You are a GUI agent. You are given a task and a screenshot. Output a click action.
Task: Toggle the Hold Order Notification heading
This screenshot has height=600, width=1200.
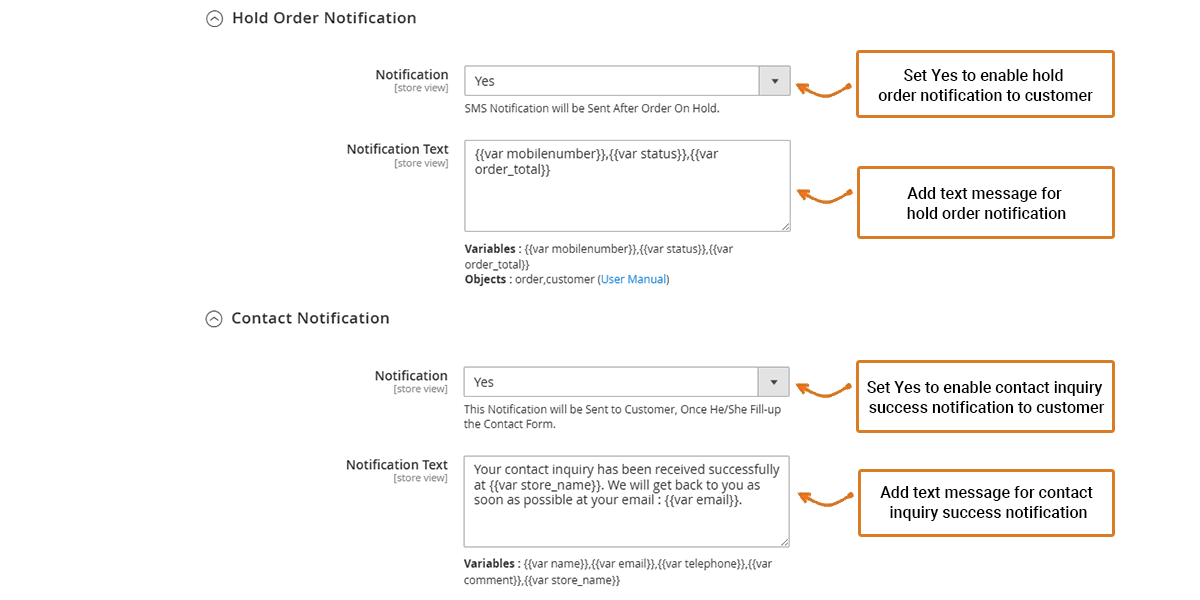[x=323, y=18]
